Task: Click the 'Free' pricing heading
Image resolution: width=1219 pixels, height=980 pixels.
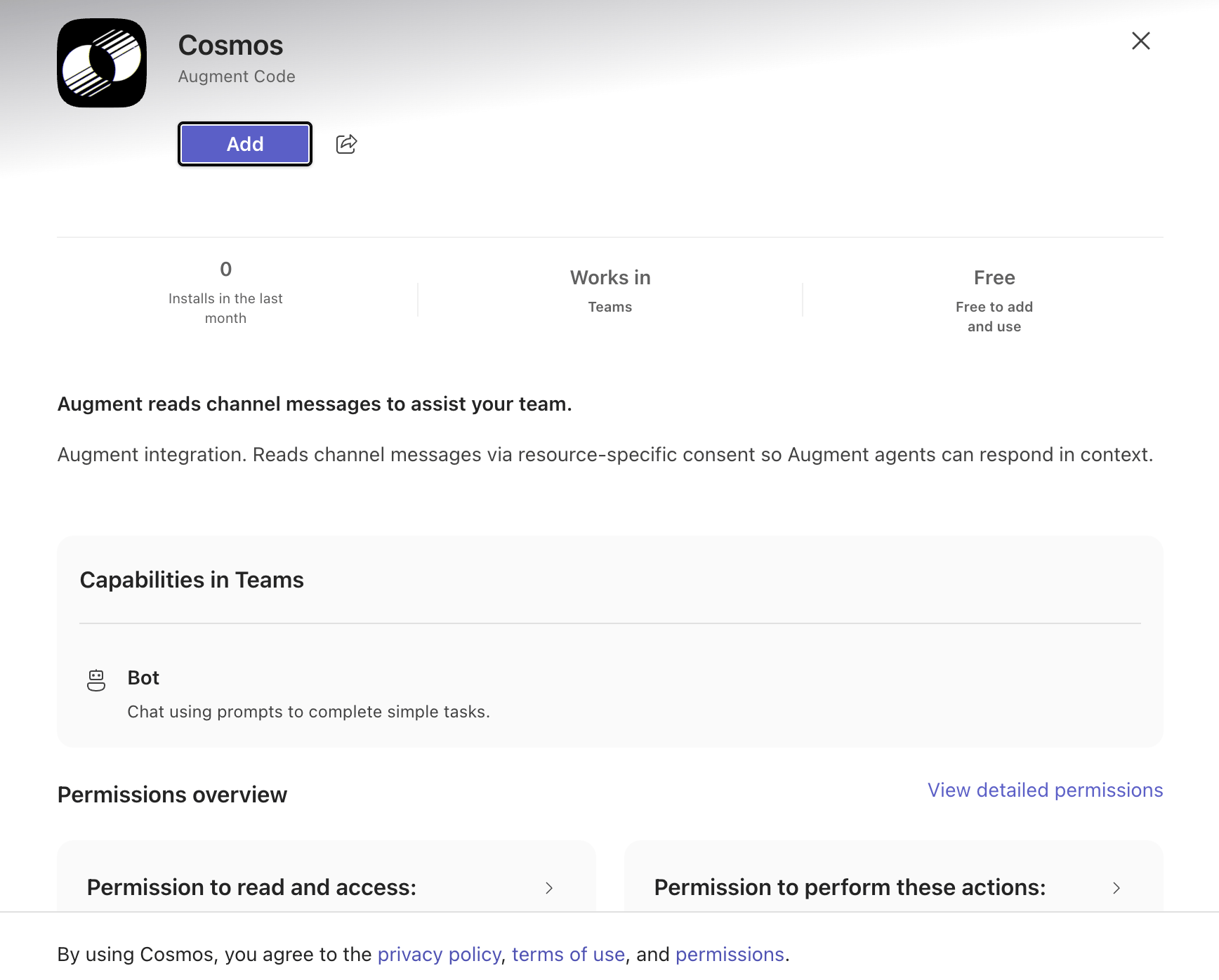Action: (x=994, y=277)
